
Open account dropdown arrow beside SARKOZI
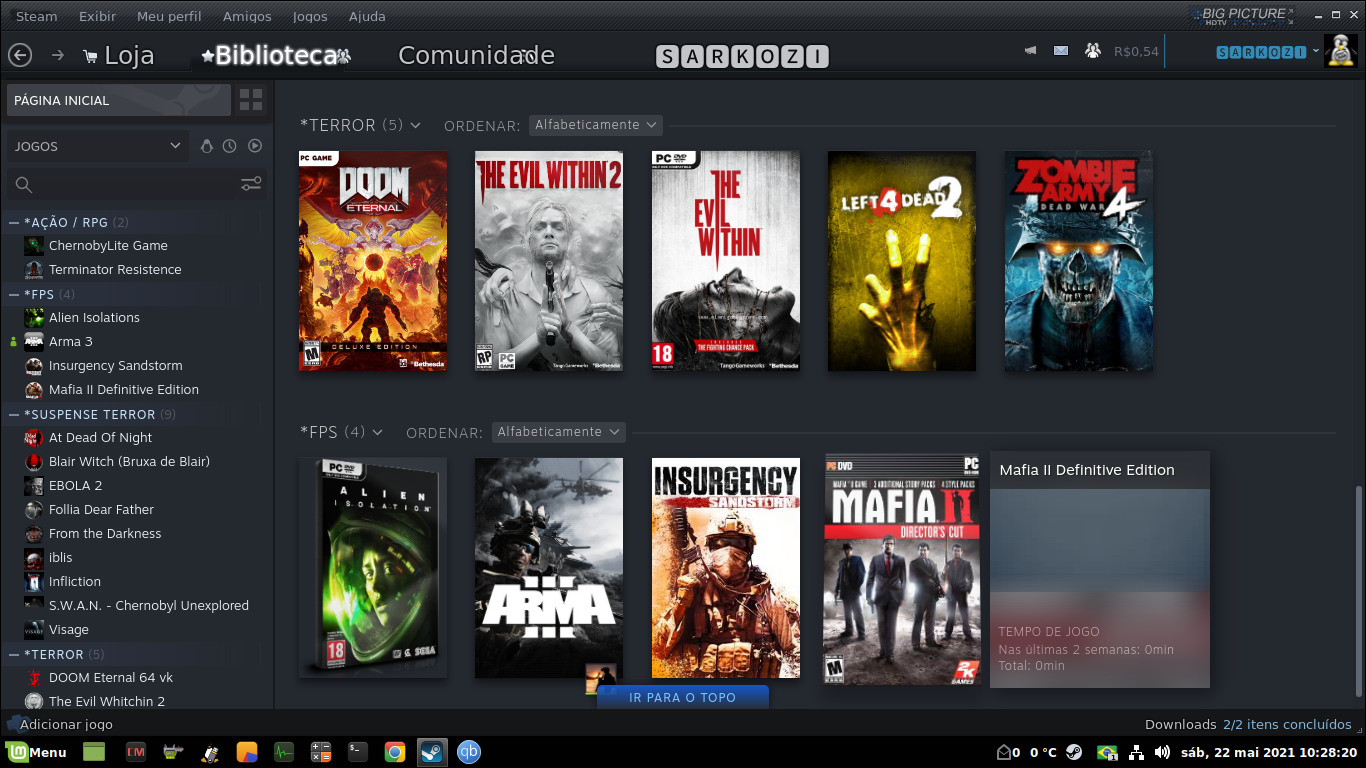[x=1315, y=52]
